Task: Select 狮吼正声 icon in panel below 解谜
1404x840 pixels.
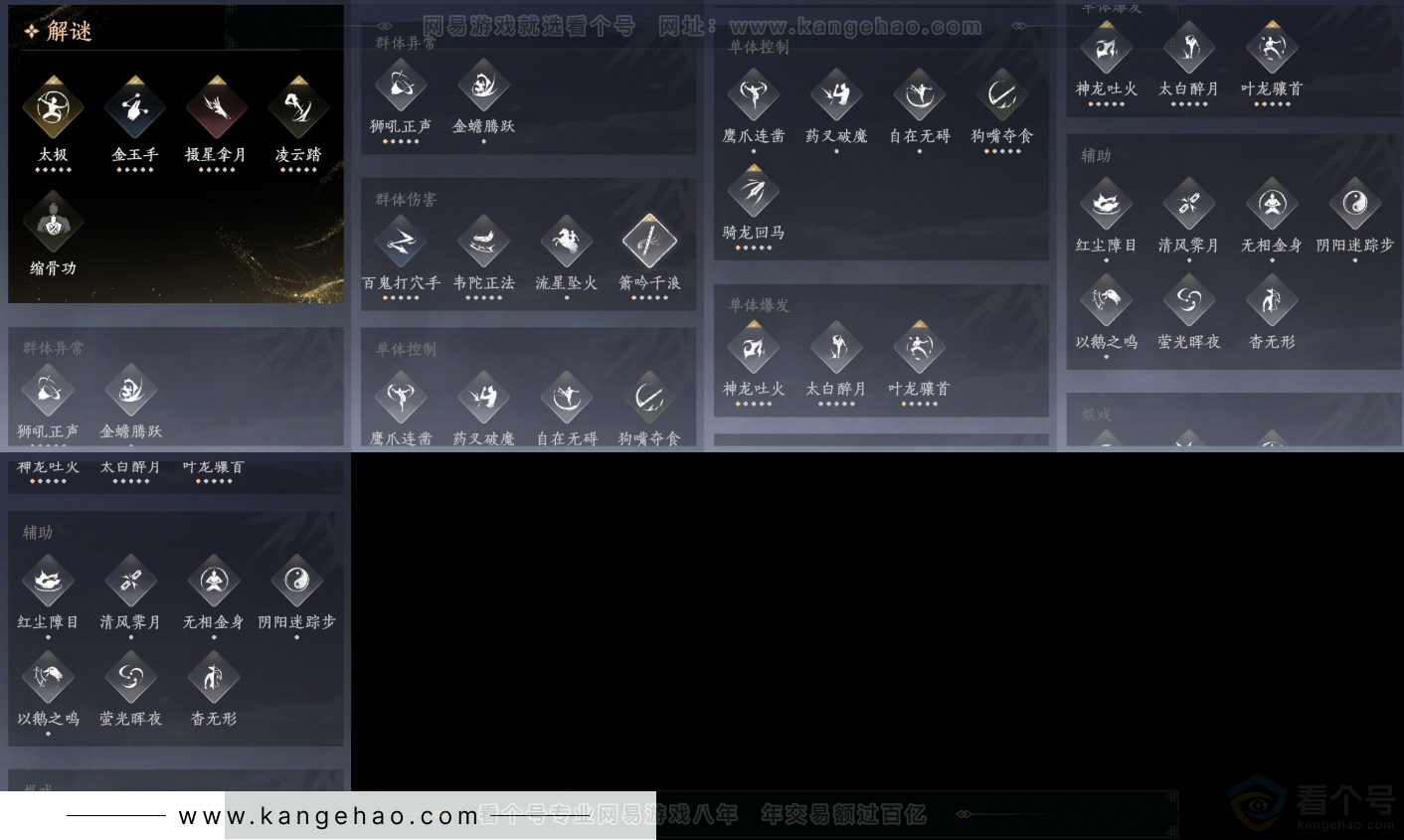Action: pos(48,390)
